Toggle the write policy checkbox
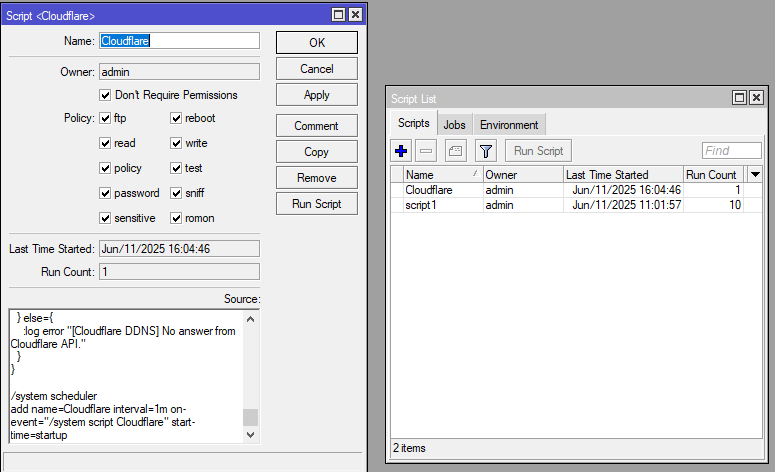Viewport: 775px width, 472px height. (176, 143)
